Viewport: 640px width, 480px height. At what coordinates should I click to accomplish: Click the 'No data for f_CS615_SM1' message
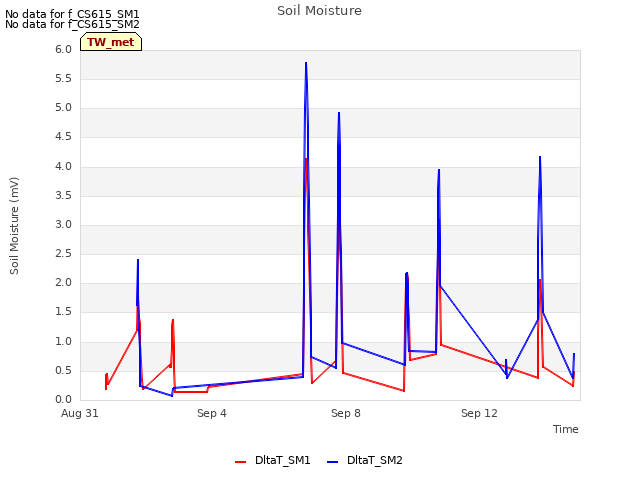tap(72, 14)
